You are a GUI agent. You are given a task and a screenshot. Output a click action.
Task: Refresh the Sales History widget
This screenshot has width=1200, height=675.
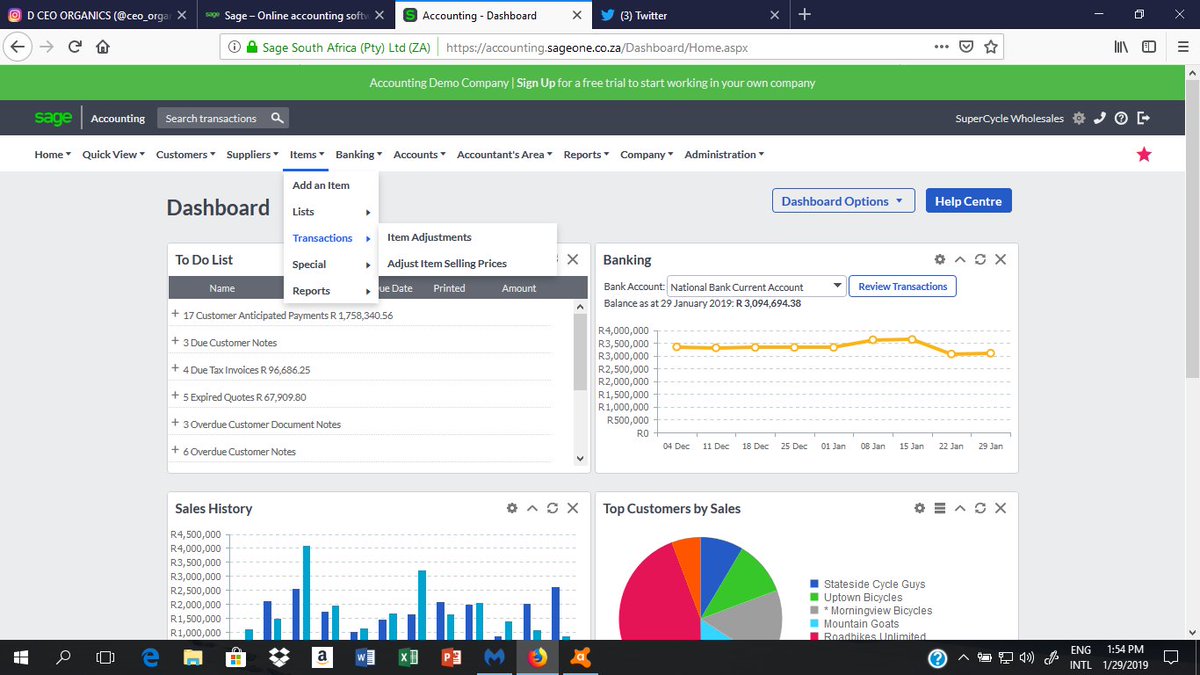pos(552,508)
